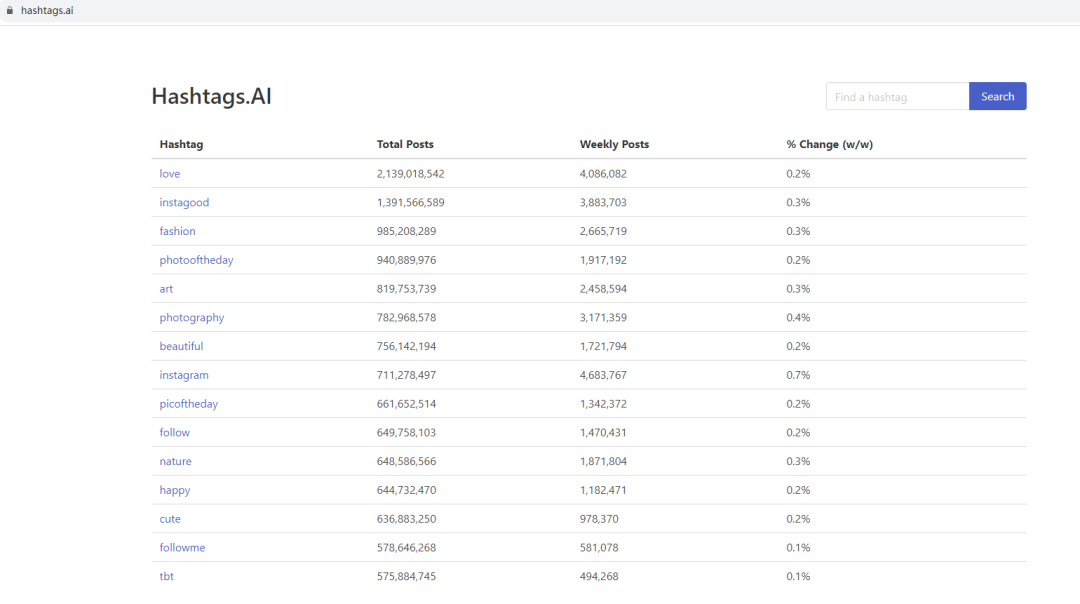Select the 'tbt' hashtag link

pyautogui.click(x=167, y=577)
